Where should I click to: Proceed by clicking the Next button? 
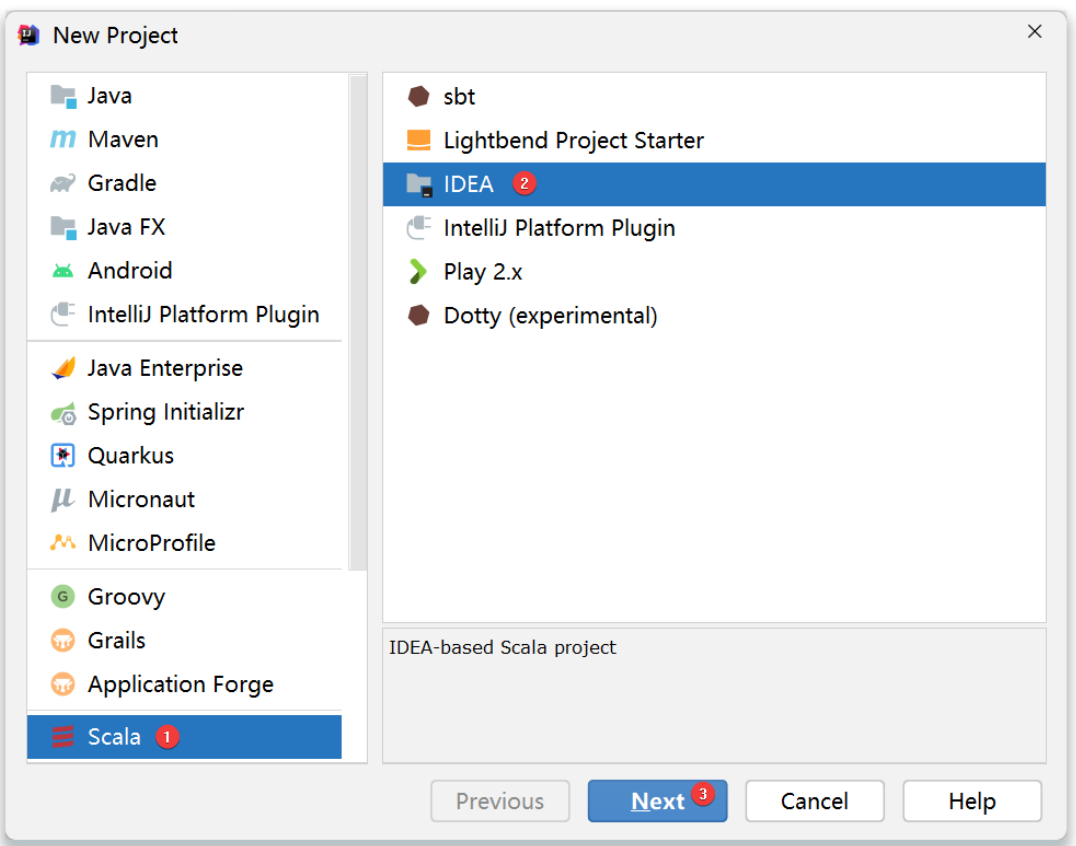click(657, 801)
